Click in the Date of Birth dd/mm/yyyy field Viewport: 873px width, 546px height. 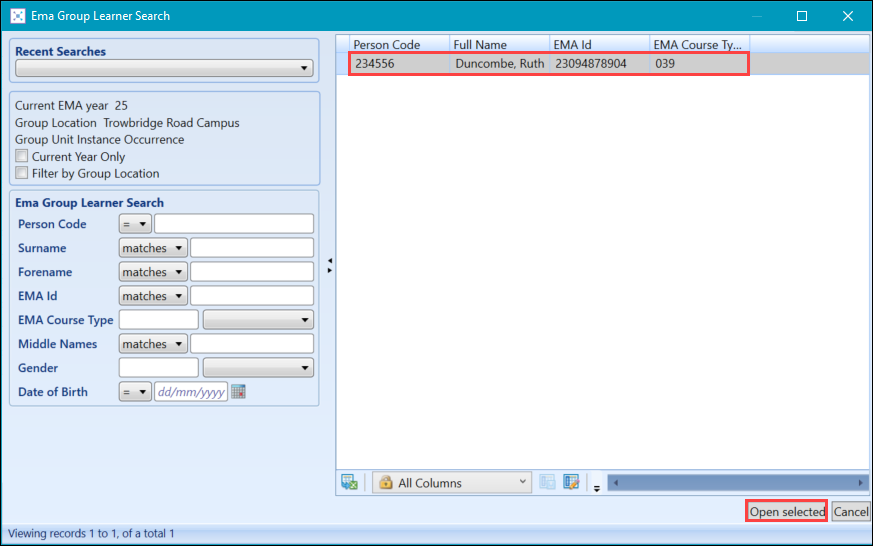click(x=191, y=392)
